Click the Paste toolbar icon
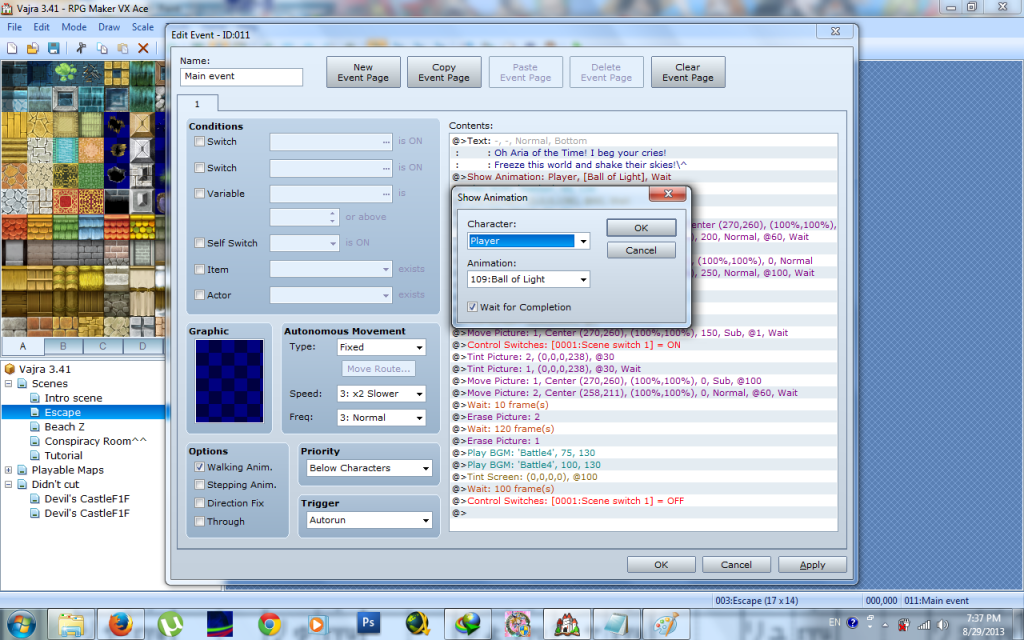This screenshot has height=640, width=1024. coord(123,48)
